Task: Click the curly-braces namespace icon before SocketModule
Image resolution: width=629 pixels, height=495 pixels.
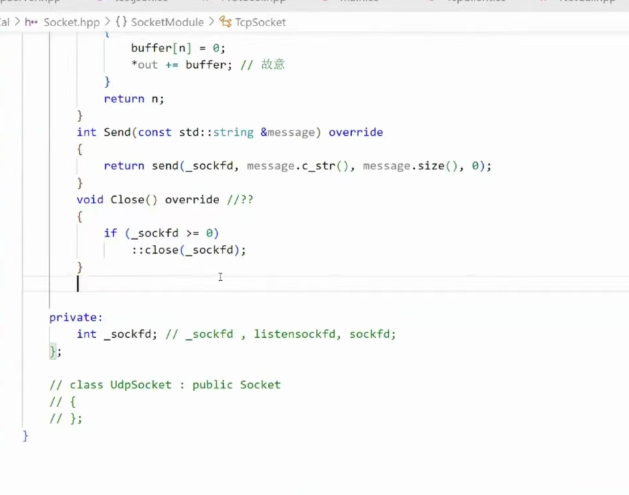Action: 119,22
